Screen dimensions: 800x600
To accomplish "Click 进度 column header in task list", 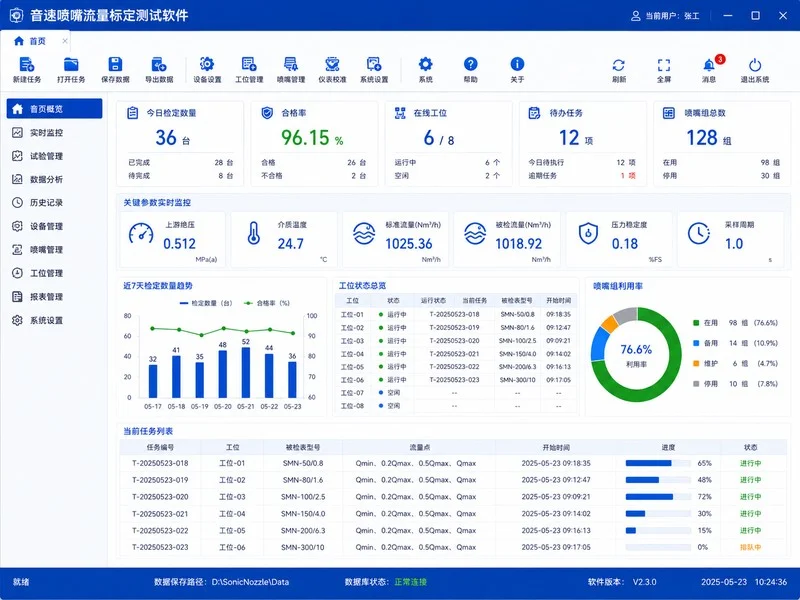I will click(668, 447).
